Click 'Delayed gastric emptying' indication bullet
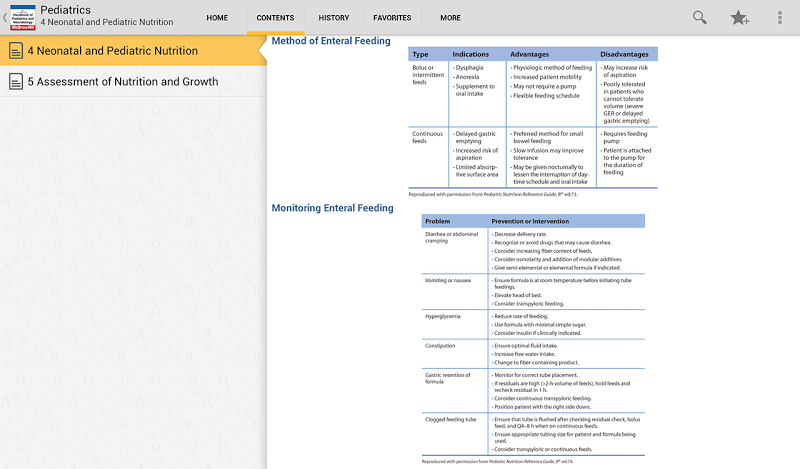Image resolution: width=800 pixels, height=469 pixels. tap(474, 137)
